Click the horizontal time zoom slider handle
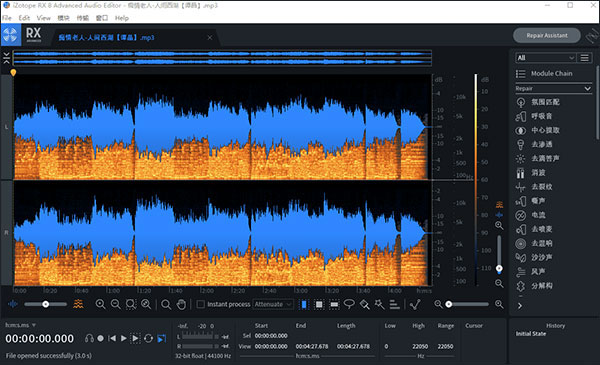 click(x=448, y=305)
